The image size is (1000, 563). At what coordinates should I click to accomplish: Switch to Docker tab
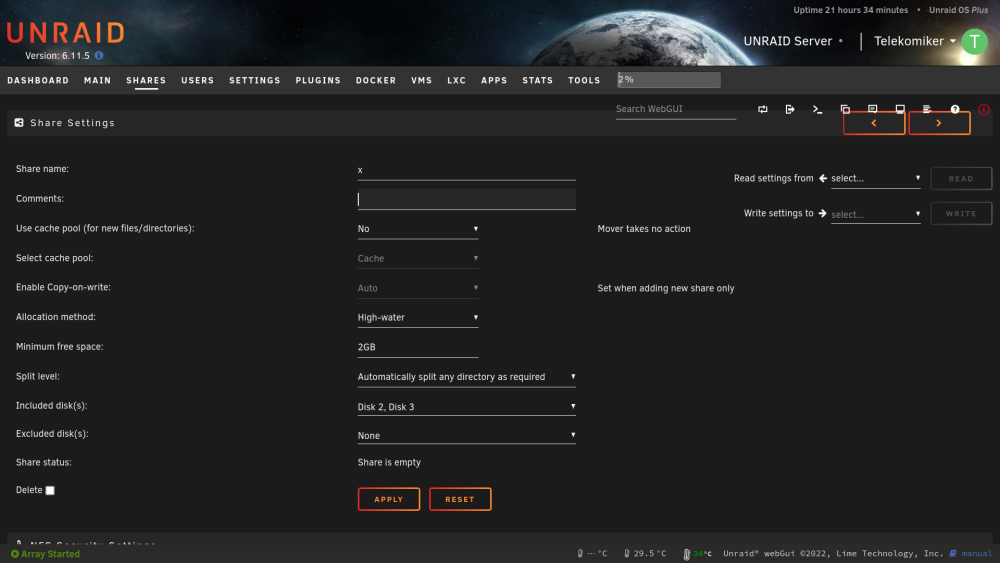pos(376,80)
